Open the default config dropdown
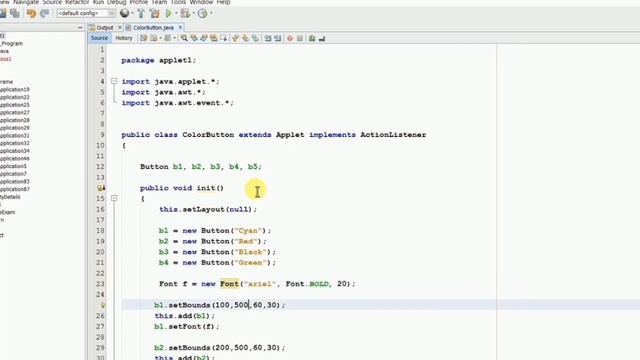640x360 pixels. coord(86,13)
